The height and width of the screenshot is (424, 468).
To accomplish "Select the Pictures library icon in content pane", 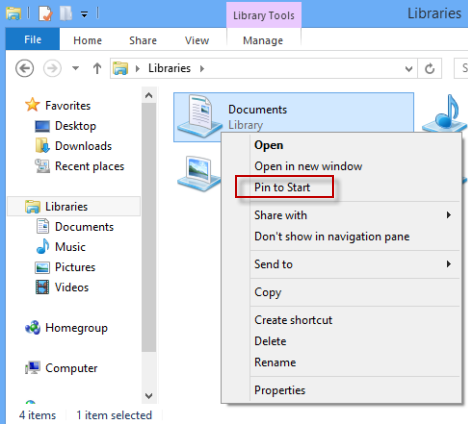I will [x=199, y=174].
